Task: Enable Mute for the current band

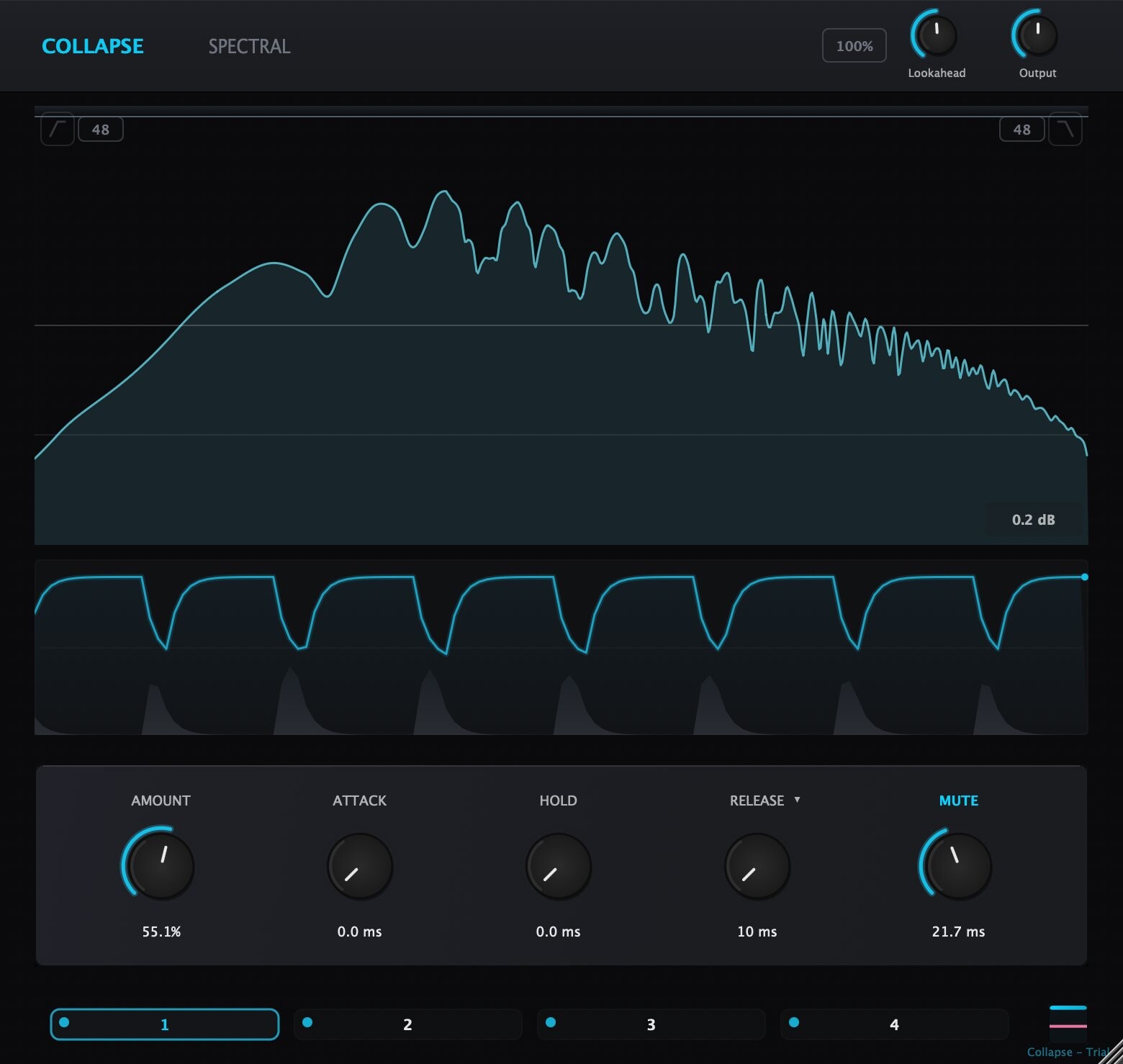Action: click(x=958, y=800)
